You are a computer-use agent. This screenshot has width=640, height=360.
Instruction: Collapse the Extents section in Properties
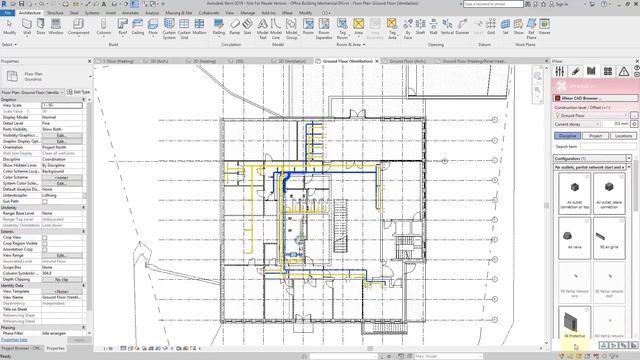(83, 231)
